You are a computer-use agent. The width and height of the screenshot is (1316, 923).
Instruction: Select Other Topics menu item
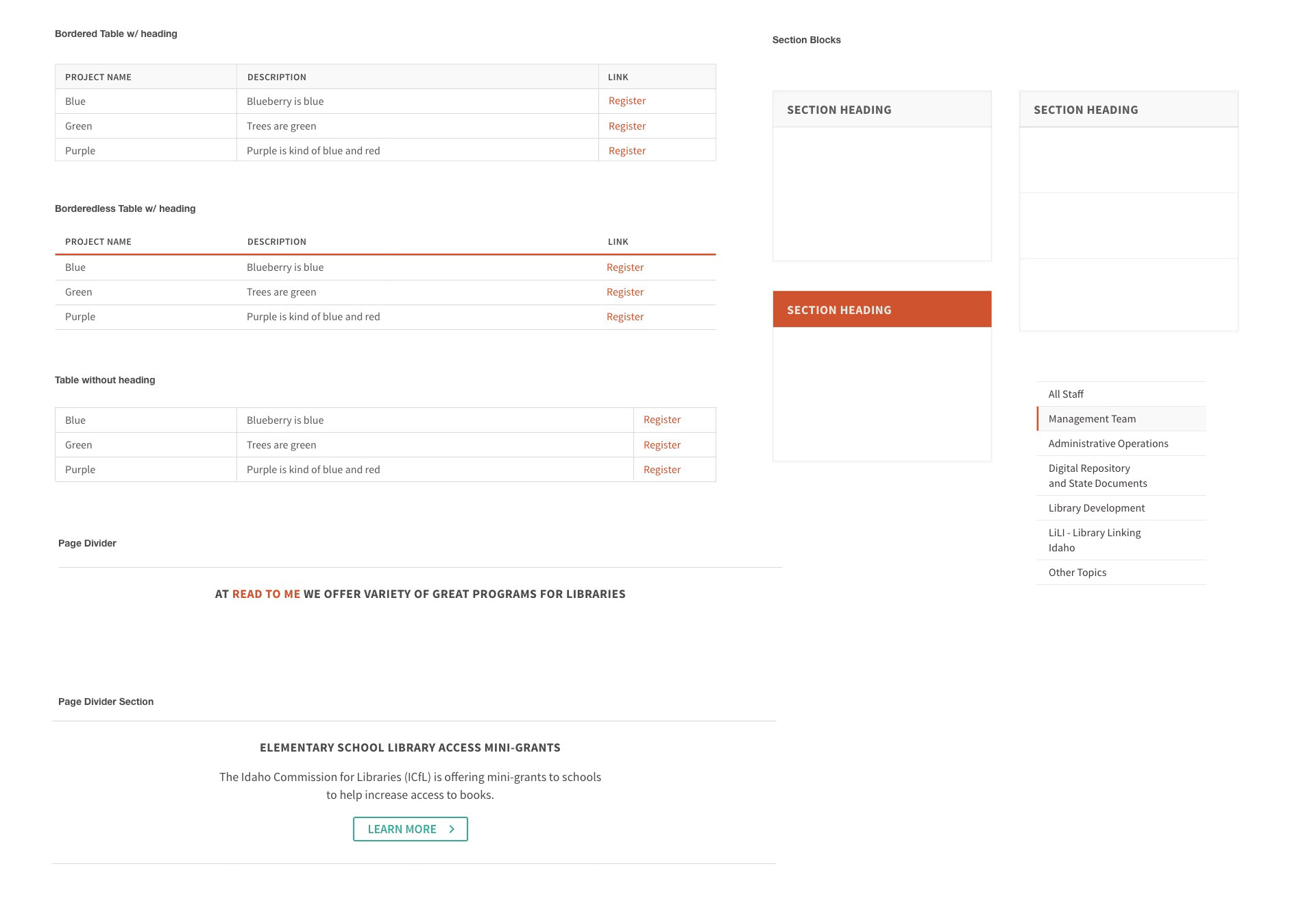coord(1121,573)
